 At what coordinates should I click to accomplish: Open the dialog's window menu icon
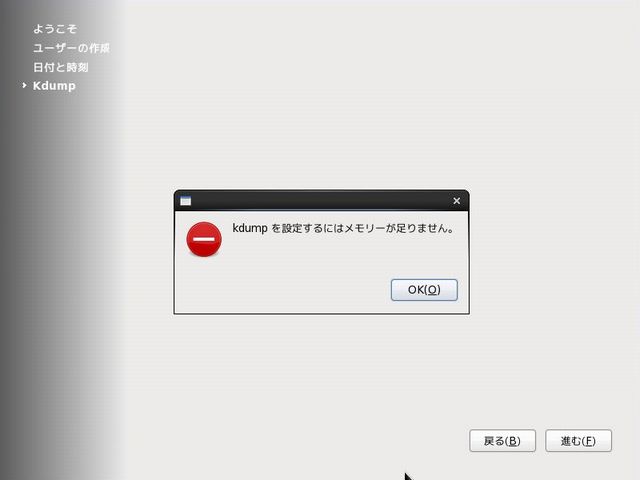(185, 201)
